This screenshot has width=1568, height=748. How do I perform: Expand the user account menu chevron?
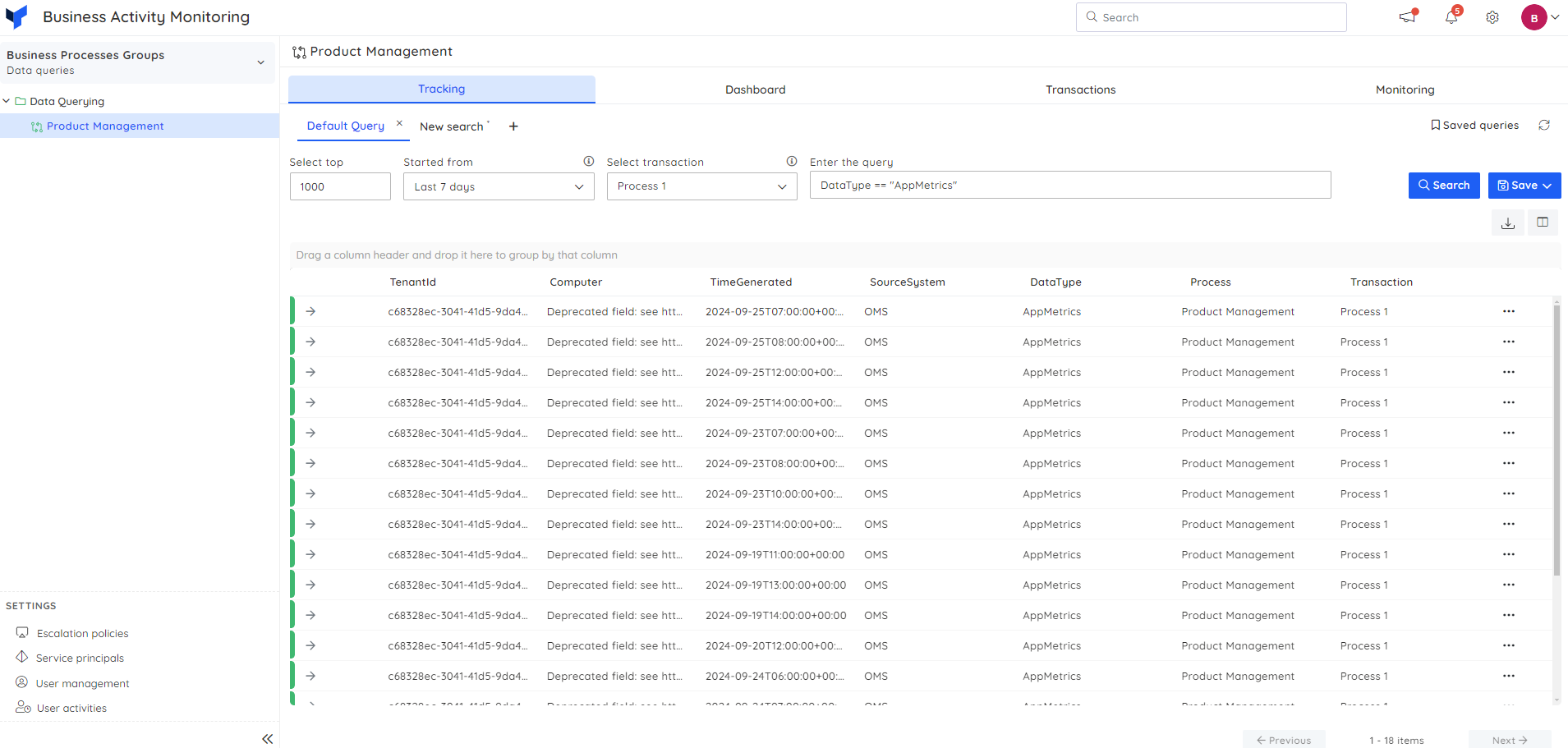point(1555,17)
